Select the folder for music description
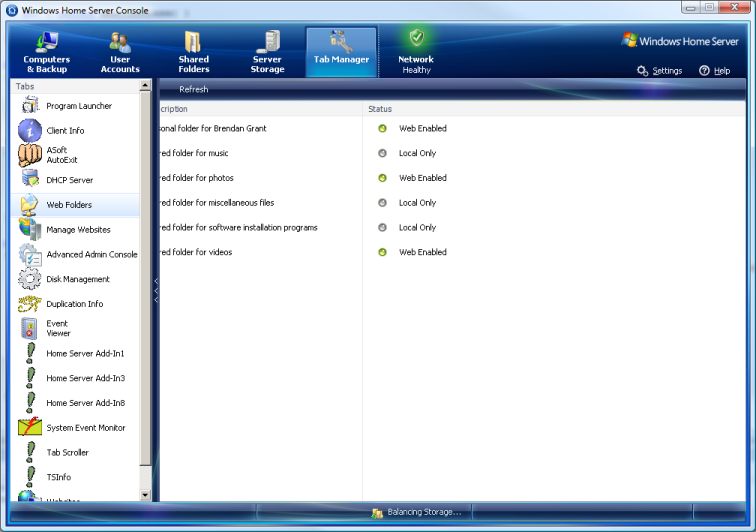 pos(194,153)
